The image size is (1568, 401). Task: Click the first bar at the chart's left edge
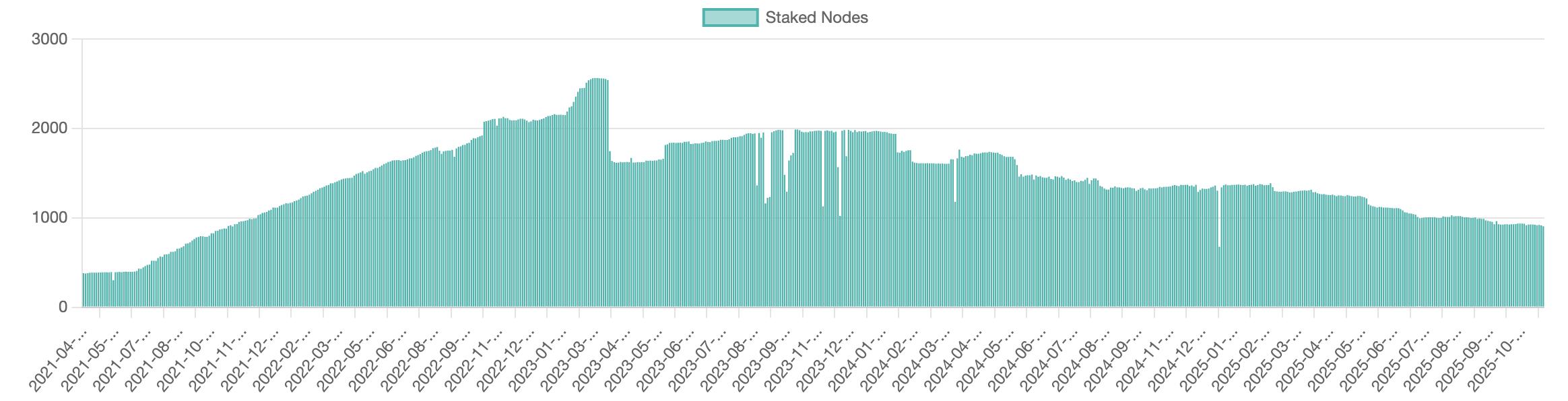click(84, 291)
